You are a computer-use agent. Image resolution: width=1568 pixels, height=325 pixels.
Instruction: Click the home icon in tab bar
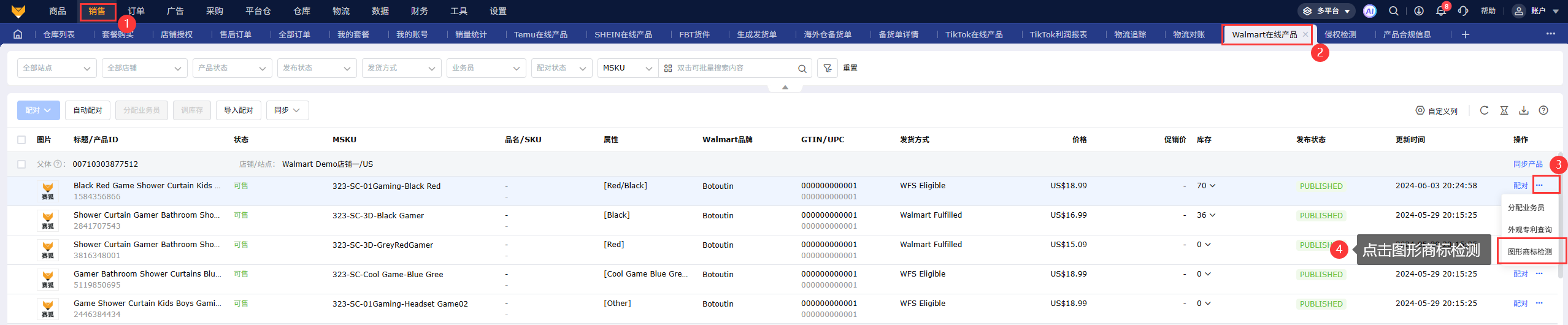[18, 34]
